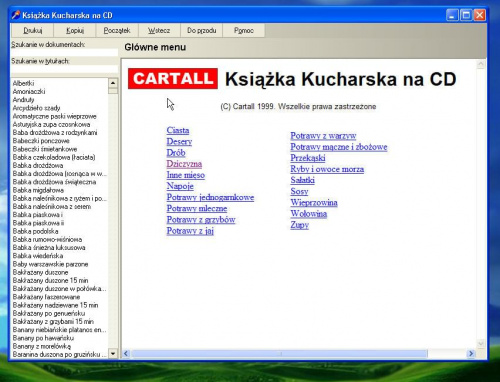Select Banany po hawajsku recipe
This screenshot has height=382, width=500.
[x=43, y=338]
